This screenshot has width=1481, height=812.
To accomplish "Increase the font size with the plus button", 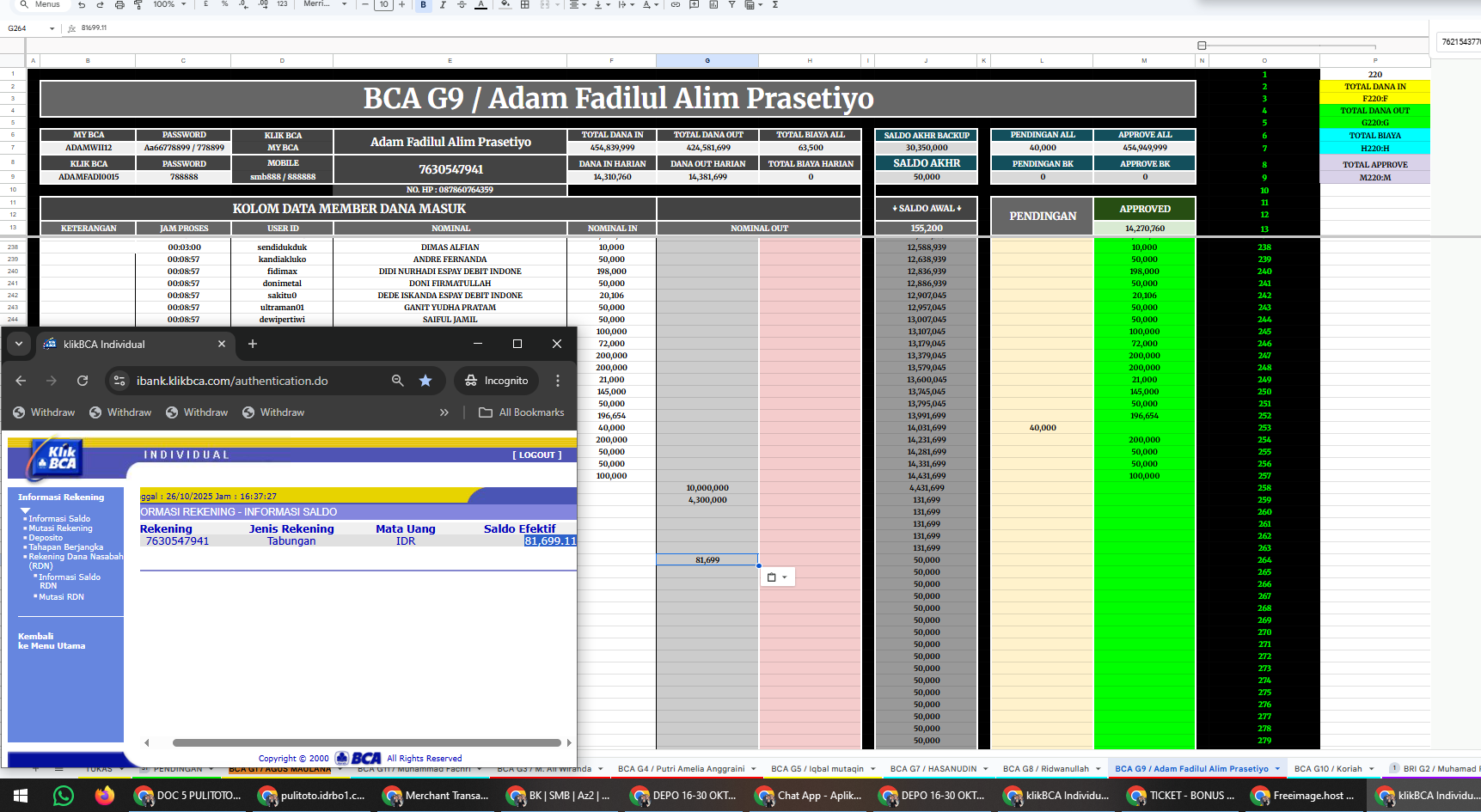I will 401,4.
